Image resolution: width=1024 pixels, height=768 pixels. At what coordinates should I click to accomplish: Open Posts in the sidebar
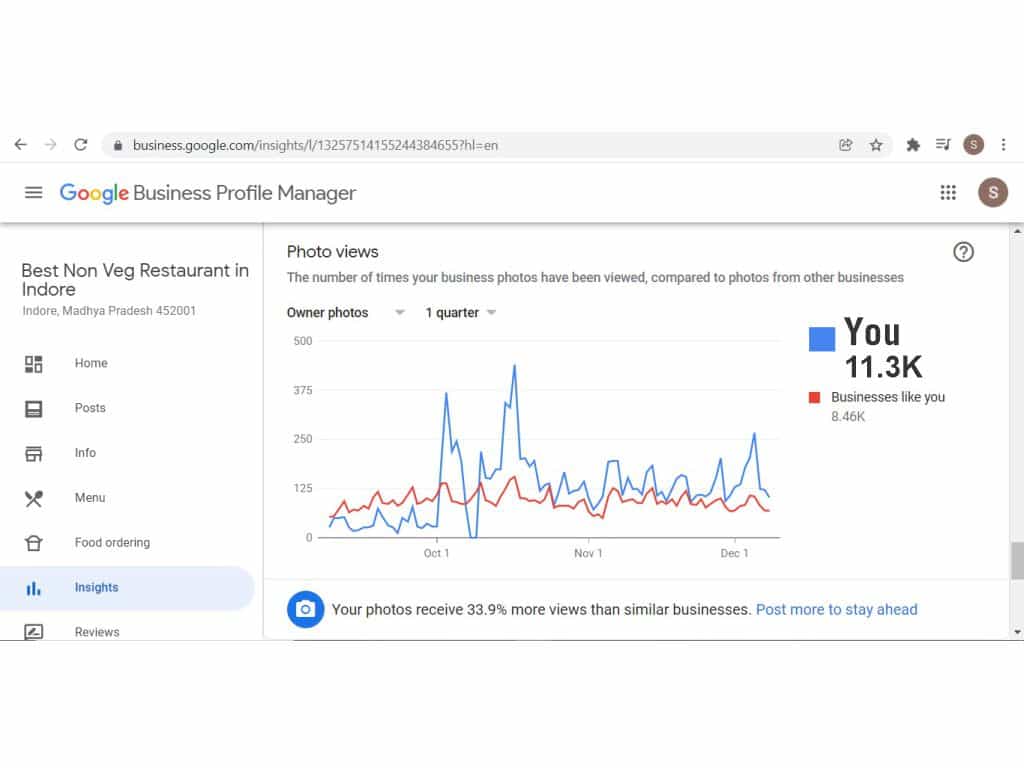(x=90, y=408)
